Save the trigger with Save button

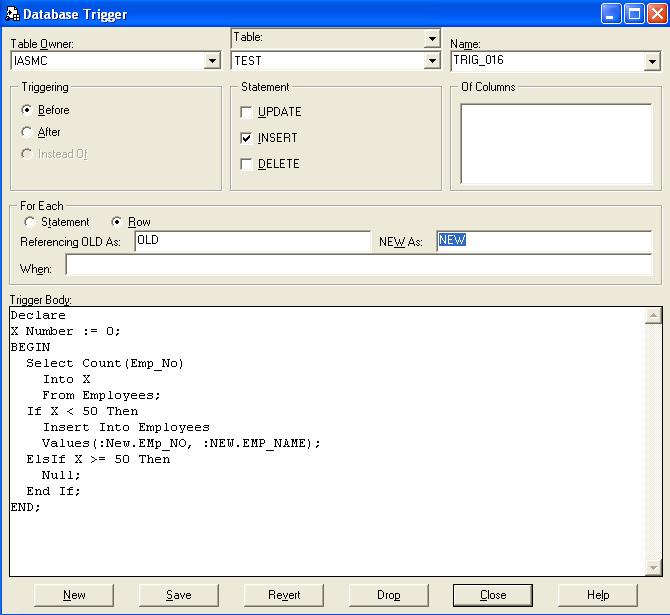(x=179, y=595)
